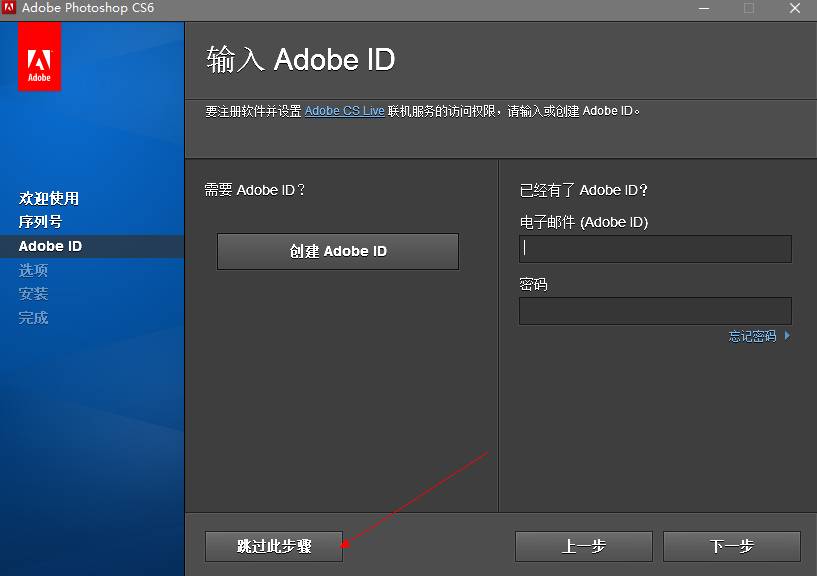This screenshot has width=817, height=576.
Task: Click the 上一步 previous button
Action: [583, 546]
